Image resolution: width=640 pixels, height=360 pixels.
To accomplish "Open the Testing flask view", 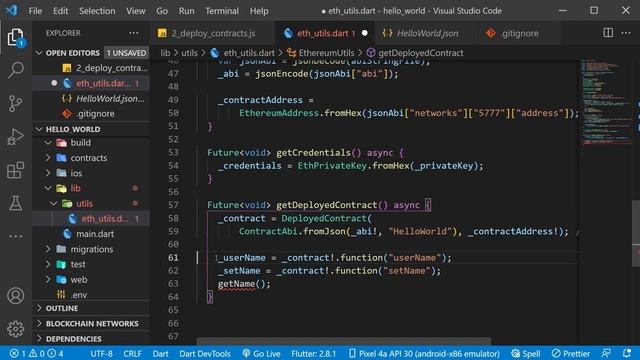I will [16, 203].
